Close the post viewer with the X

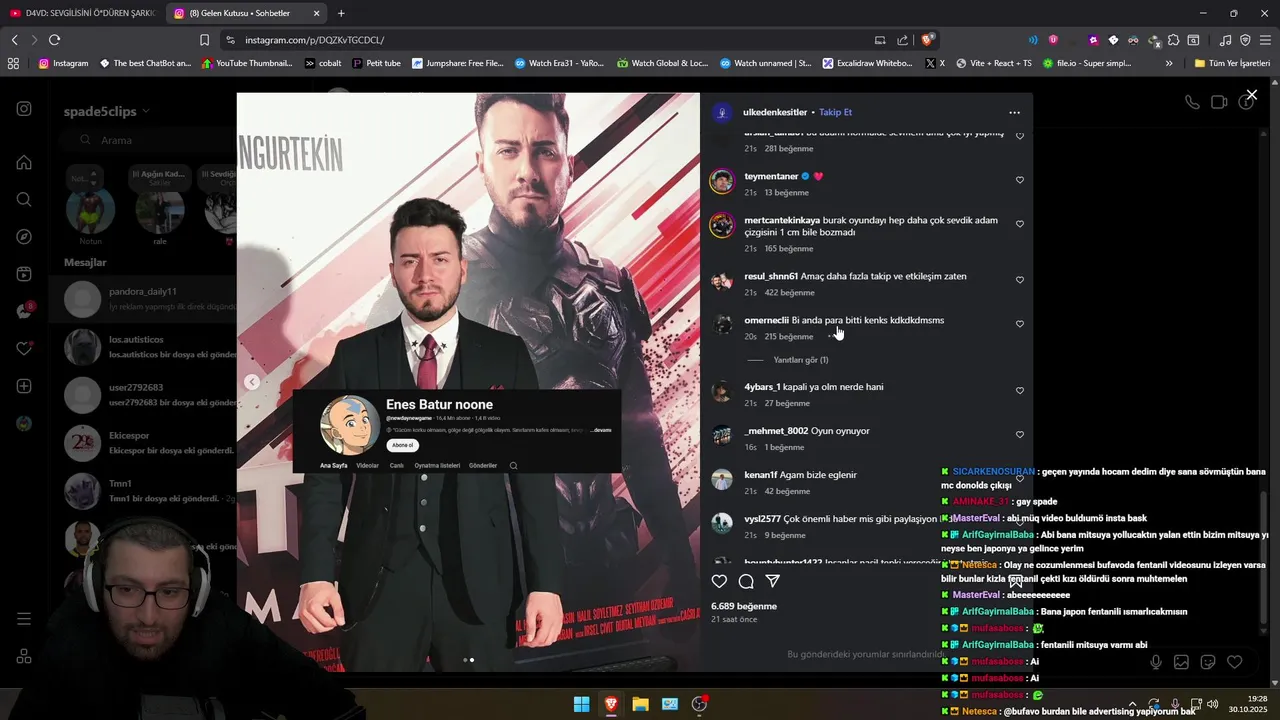tap(1251, 95)
